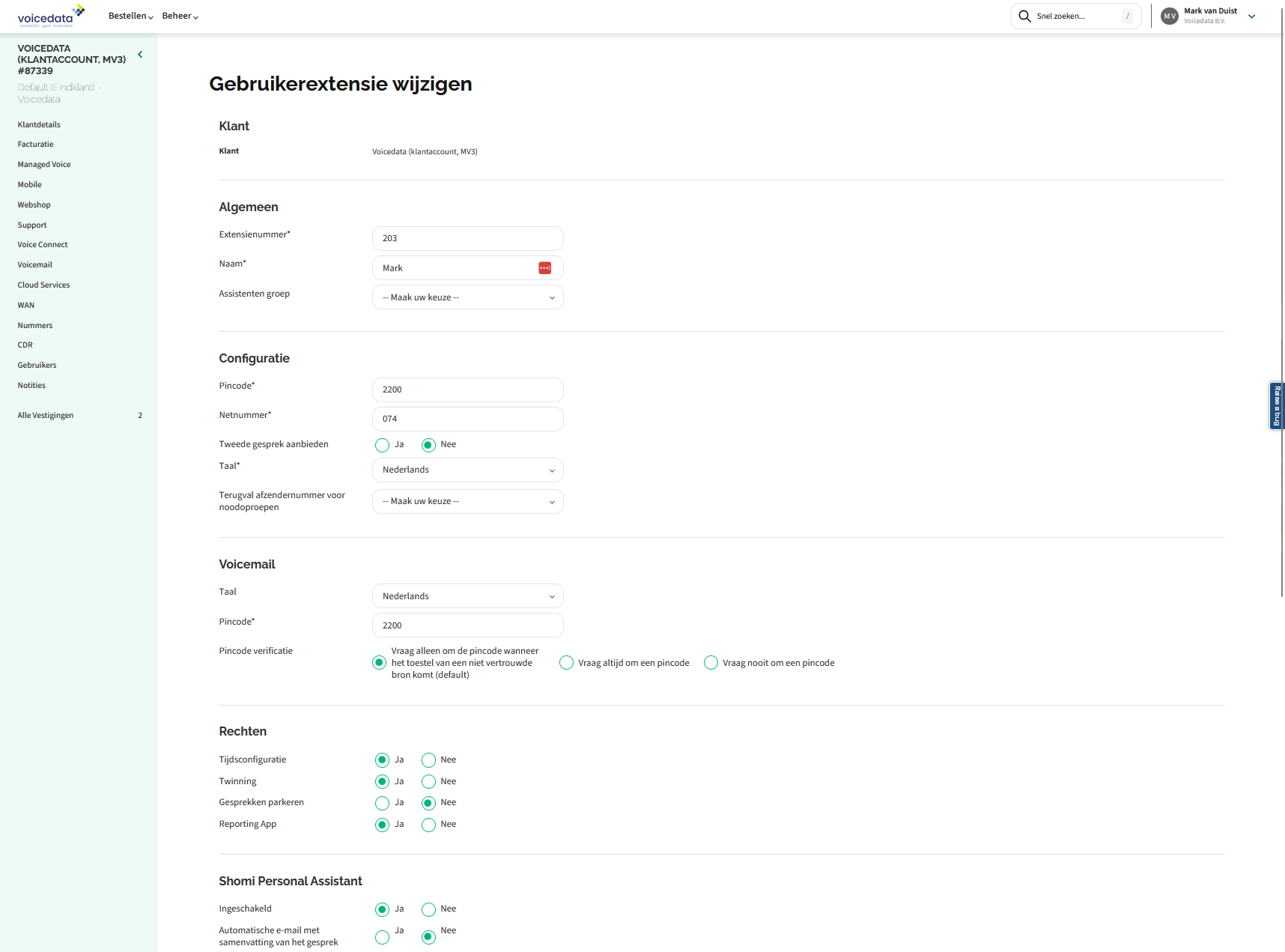Open the Assistenten groep dropdown
The image size is (1285, 952).
click(x=467, y=297)
